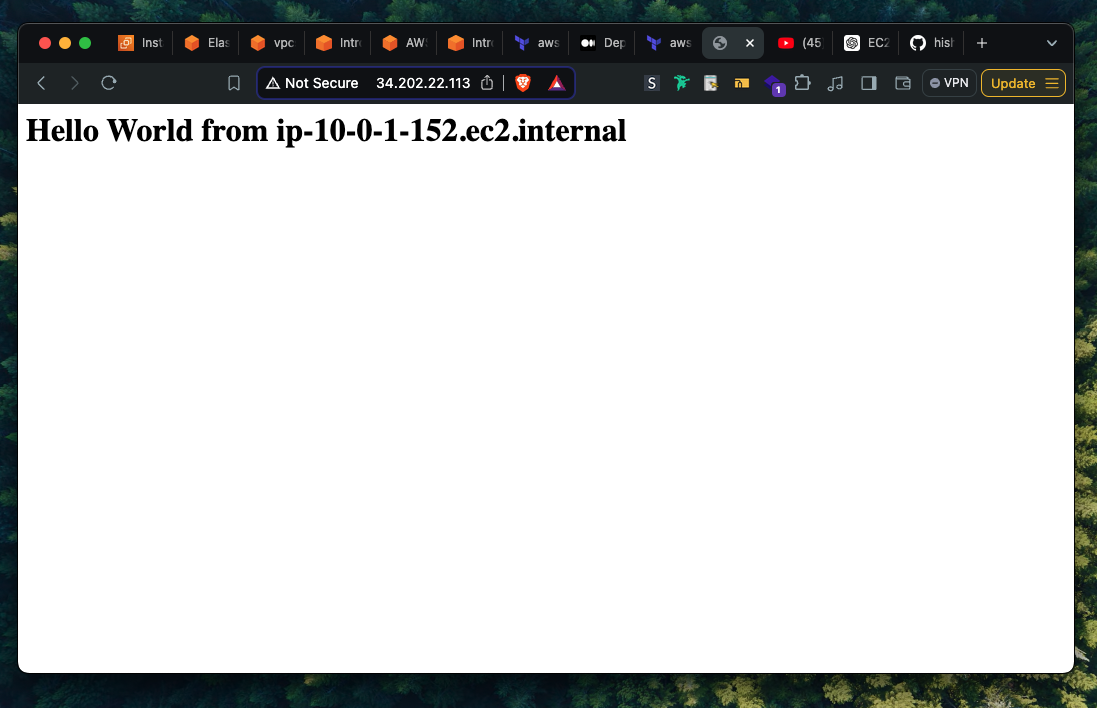Screen dimensions: 1097x708
Task: Share this page using the share icon
Action: (x=487, y=83)
